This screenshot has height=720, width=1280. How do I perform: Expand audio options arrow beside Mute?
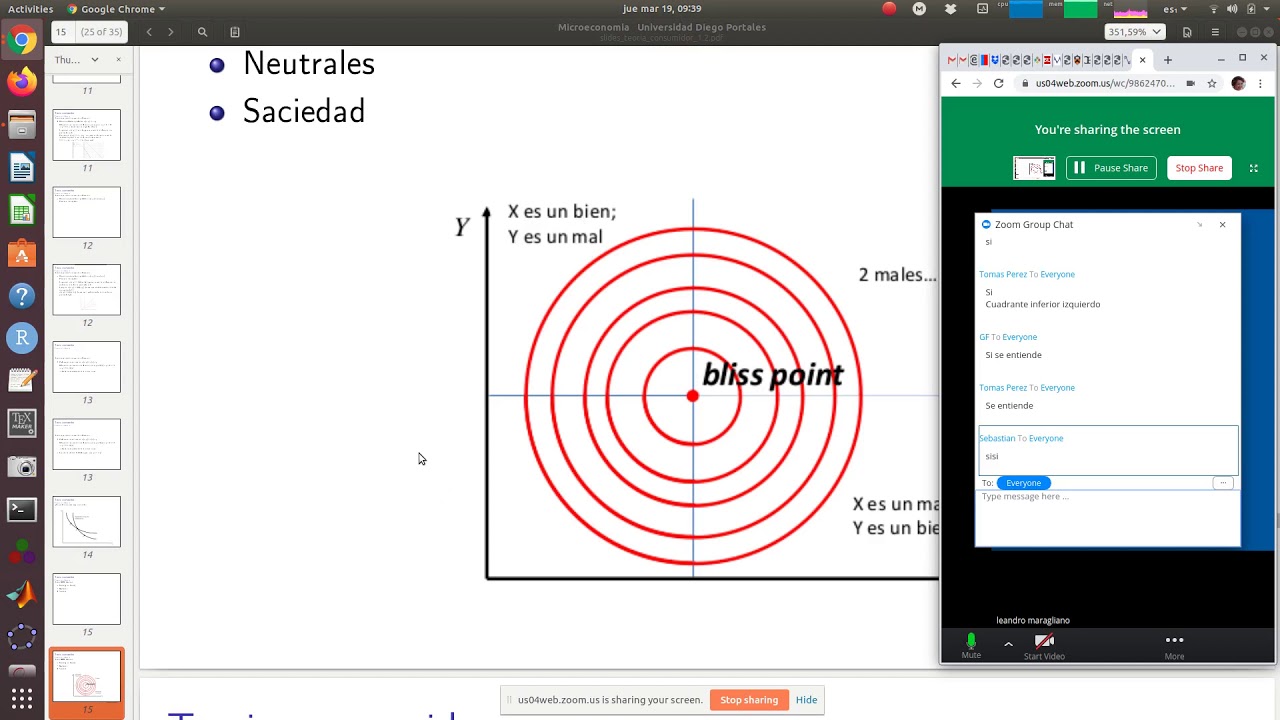pos(1008,644)
